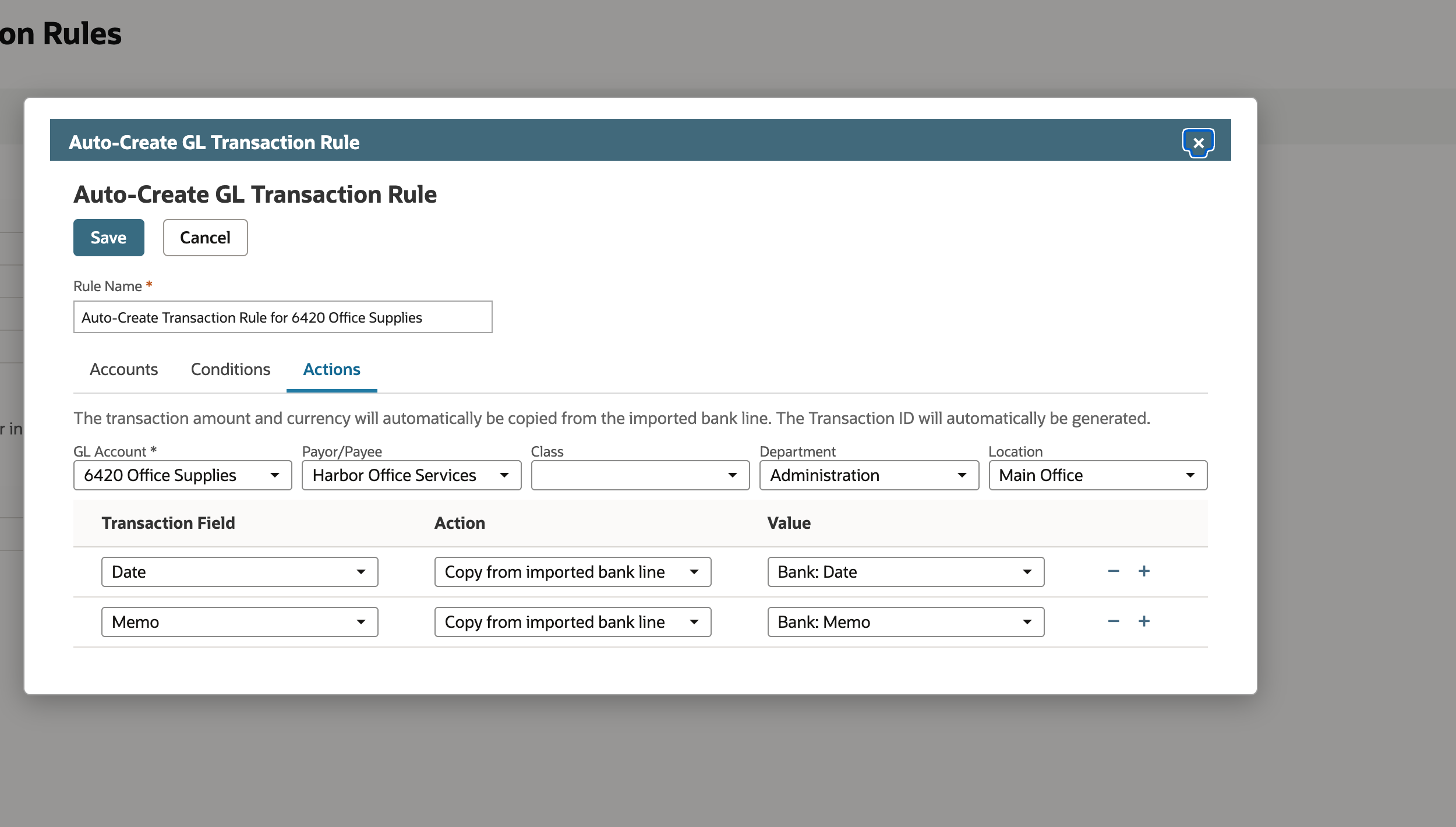Add a row after the Memo row
The image size is (1456, 827).
[x=1144, y=621]
